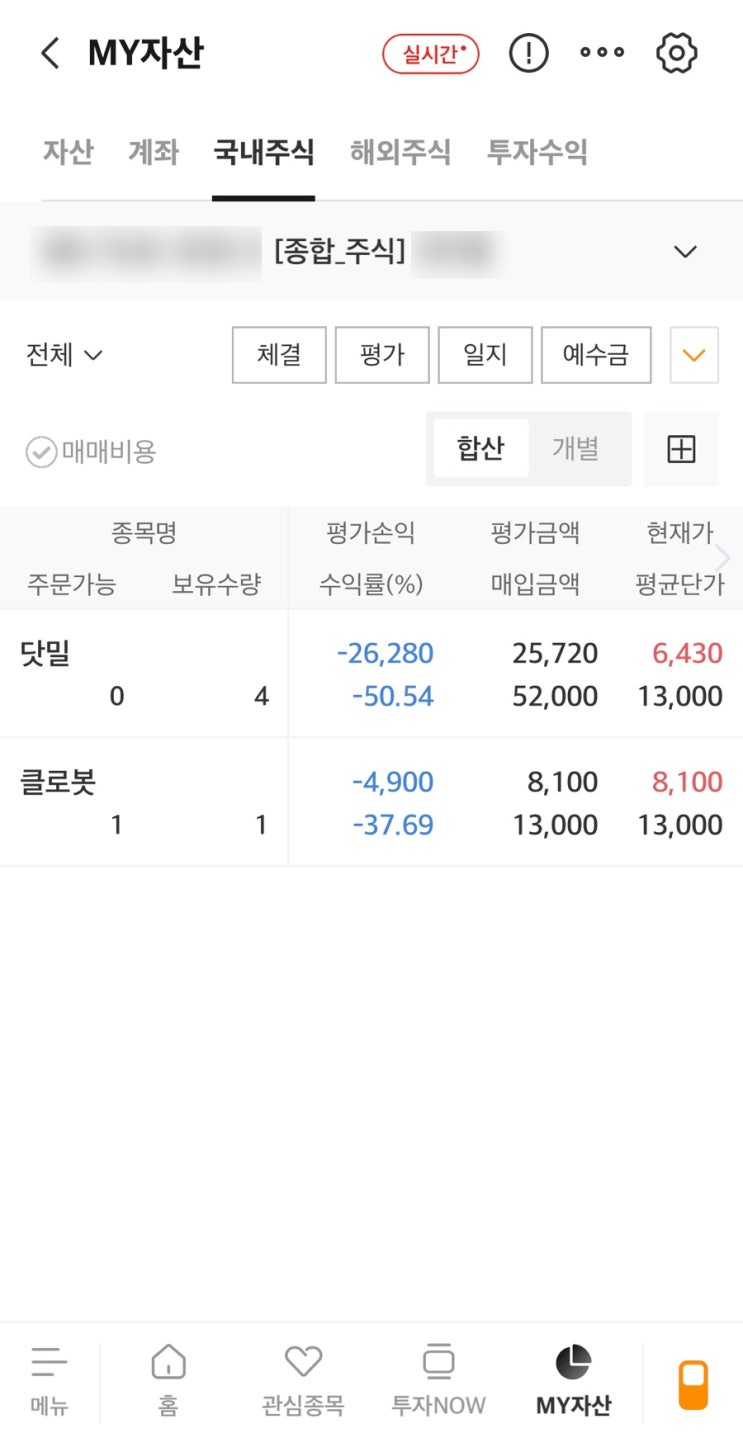The height and width of the screenshot is (1433, 743).
Task: Open the settings gear icon
Action: click(x=676, y=53)
